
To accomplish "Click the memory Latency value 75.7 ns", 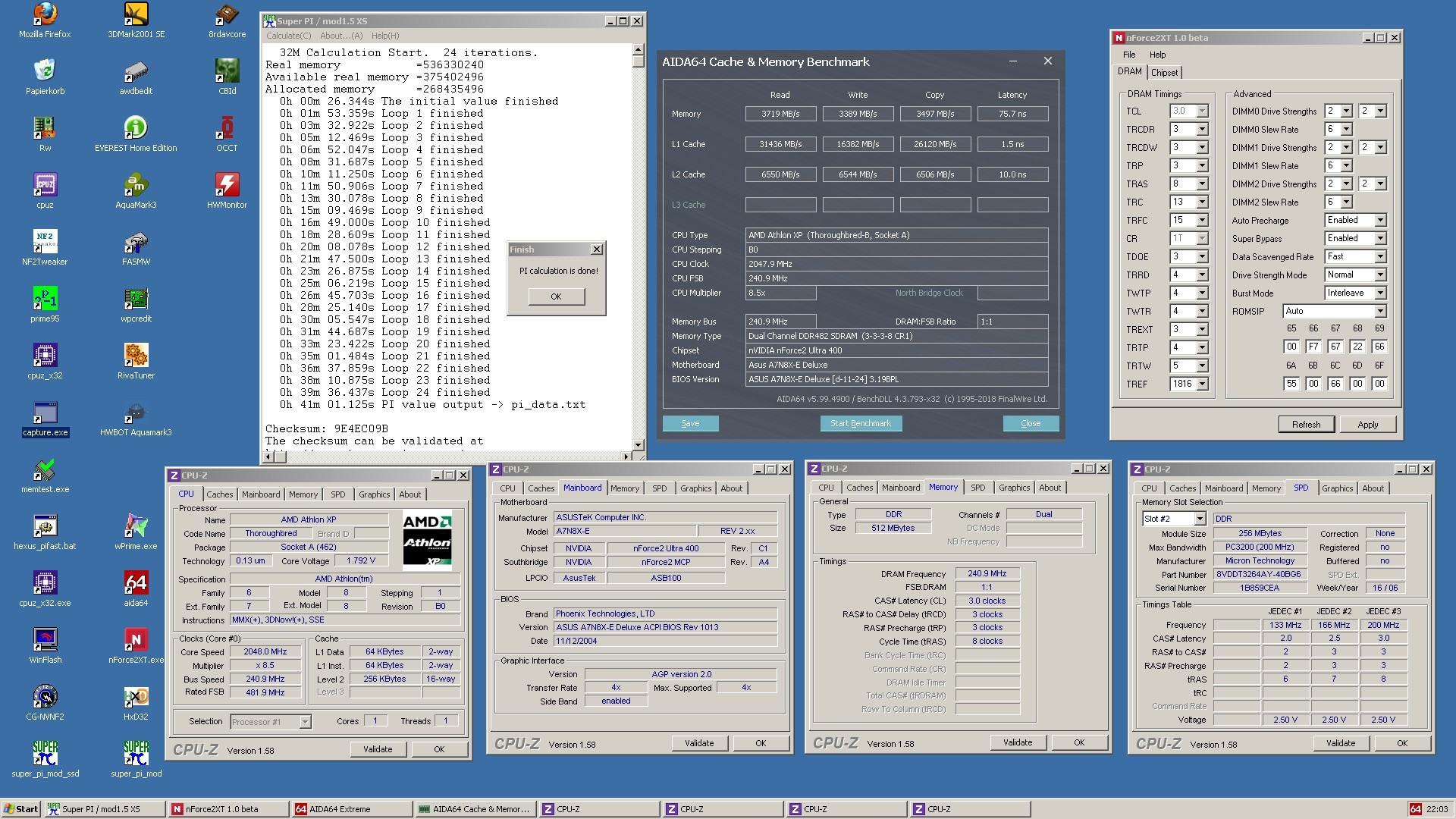I will coord(1012,114).
